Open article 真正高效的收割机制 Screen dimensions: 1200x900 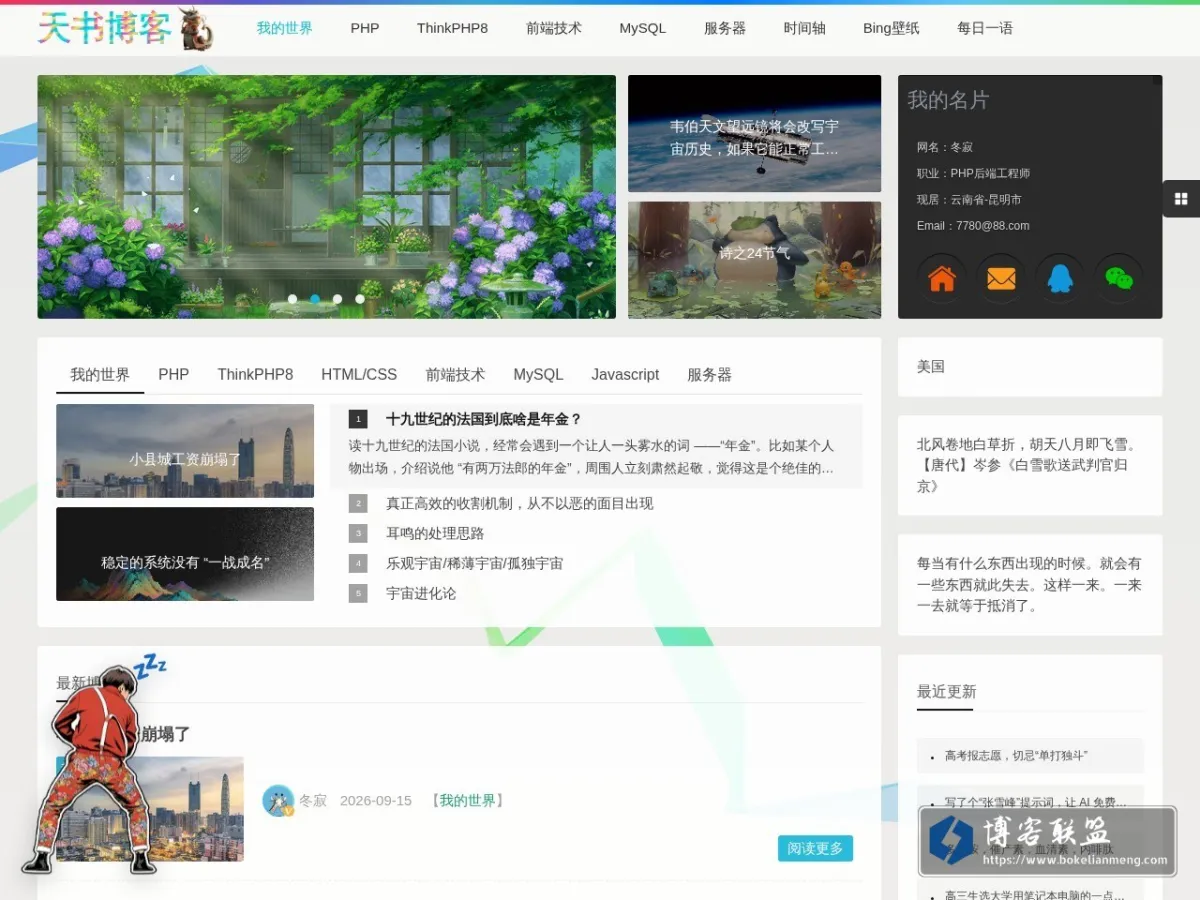tap(519, 503)
